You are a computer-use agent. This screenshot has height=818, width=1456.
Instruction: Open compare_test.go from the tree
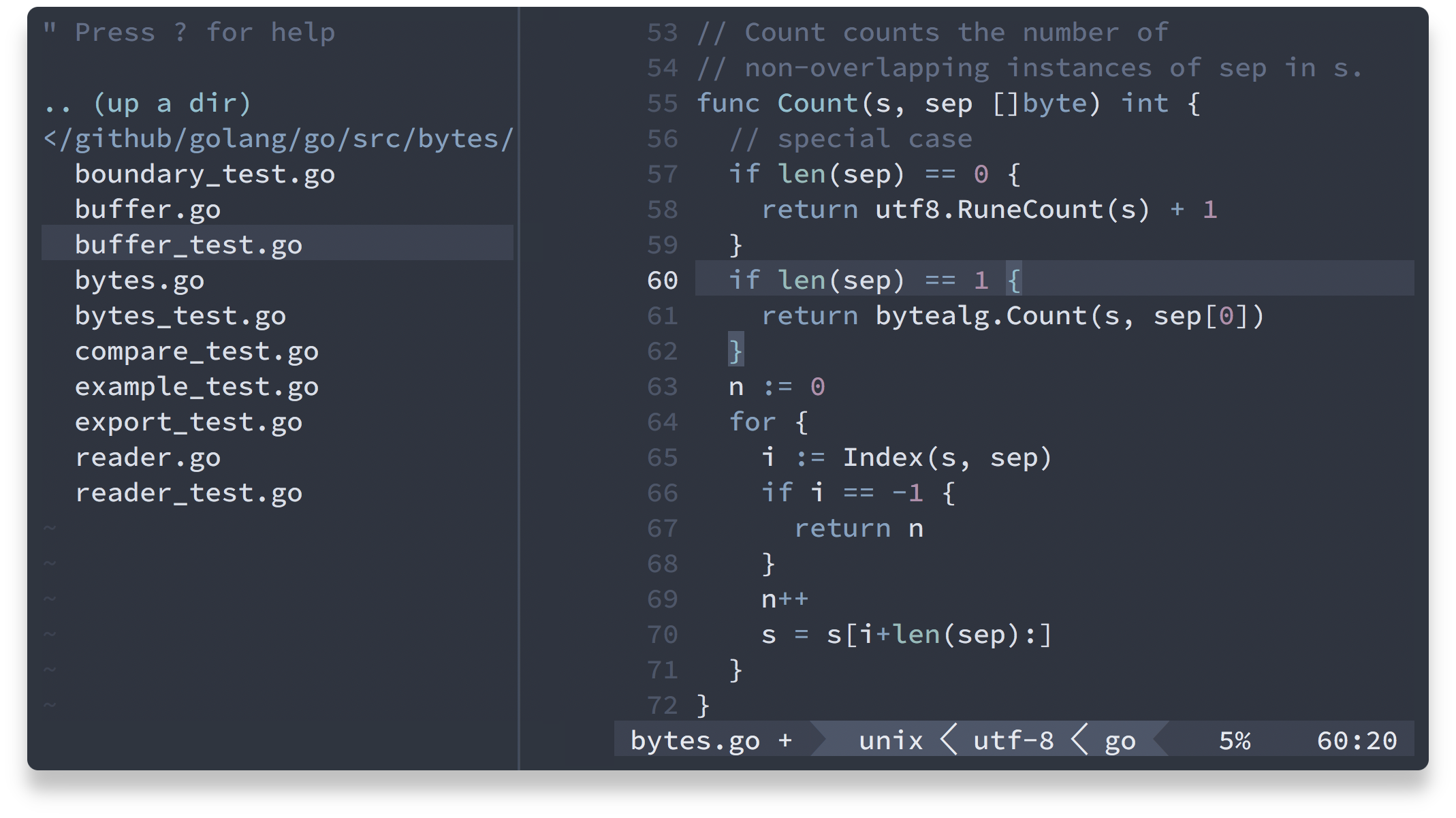[x=196, y=351]
